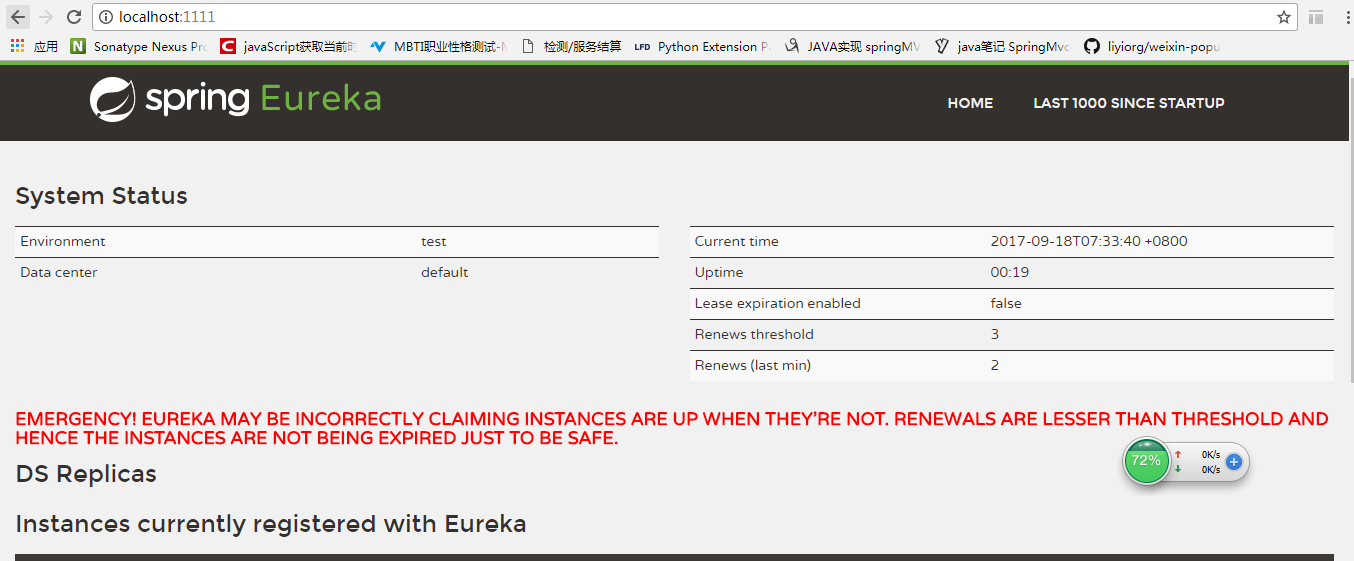This screenshot has width=1354, height=561.
Task: Go back with the browser back arrow
Action: (x=18, y=17)
